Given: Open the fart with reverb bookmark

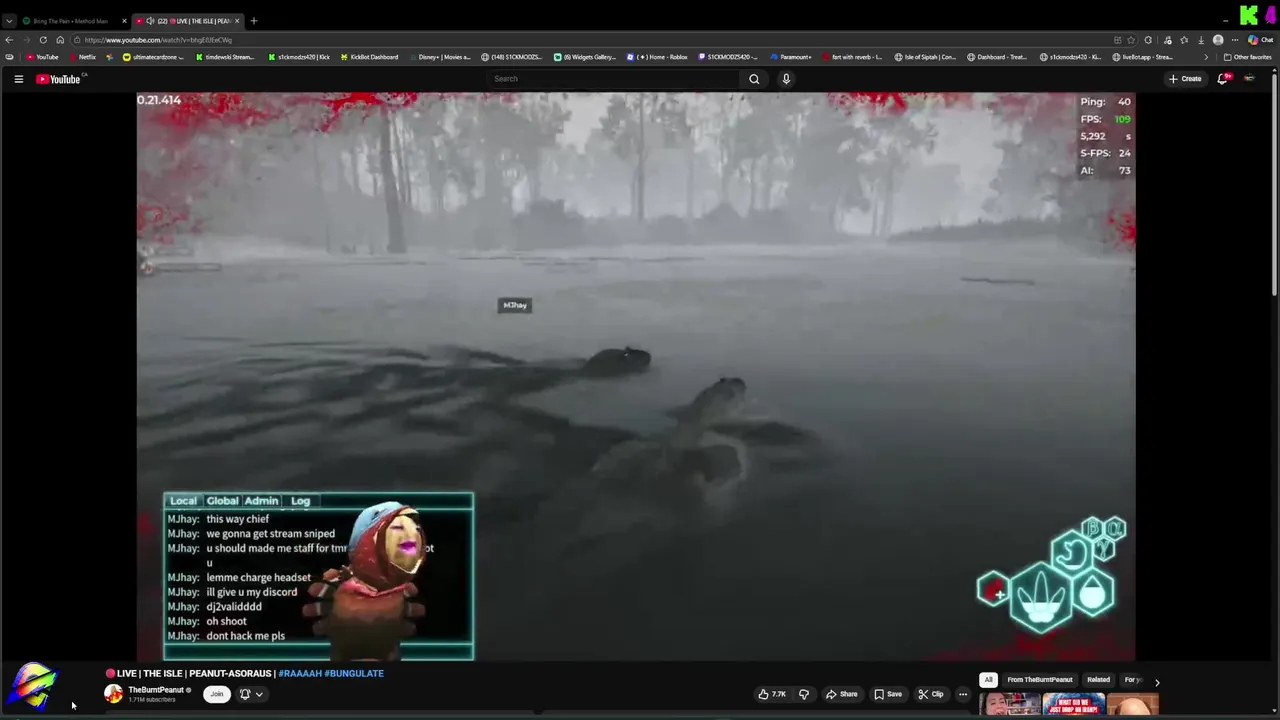Looking at the screenshot, I should 852,57.
